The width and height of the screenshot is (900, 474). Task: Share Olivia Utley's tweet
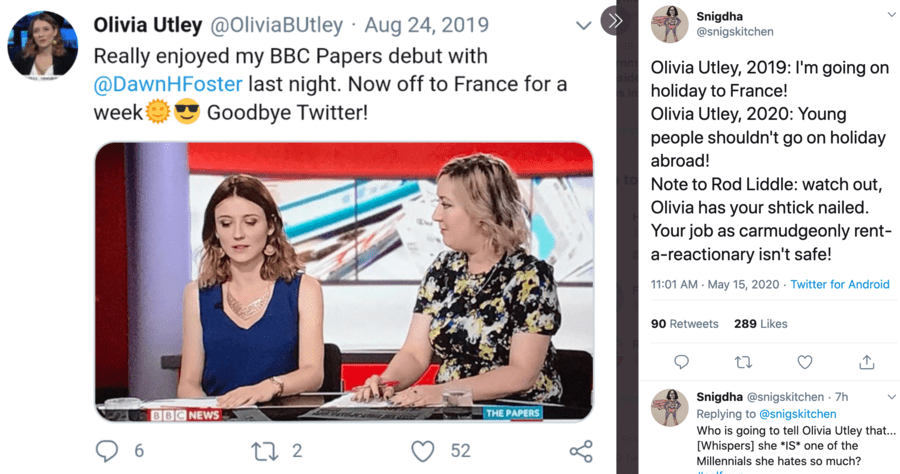click(x=580, y=451)
